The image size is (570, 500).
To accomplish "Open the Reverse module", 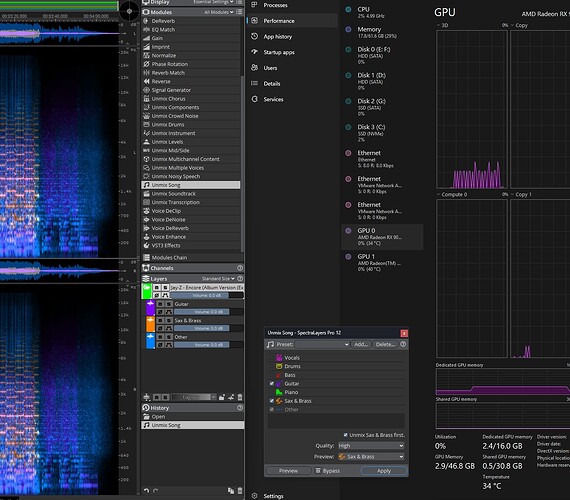I will click(190, 81).
